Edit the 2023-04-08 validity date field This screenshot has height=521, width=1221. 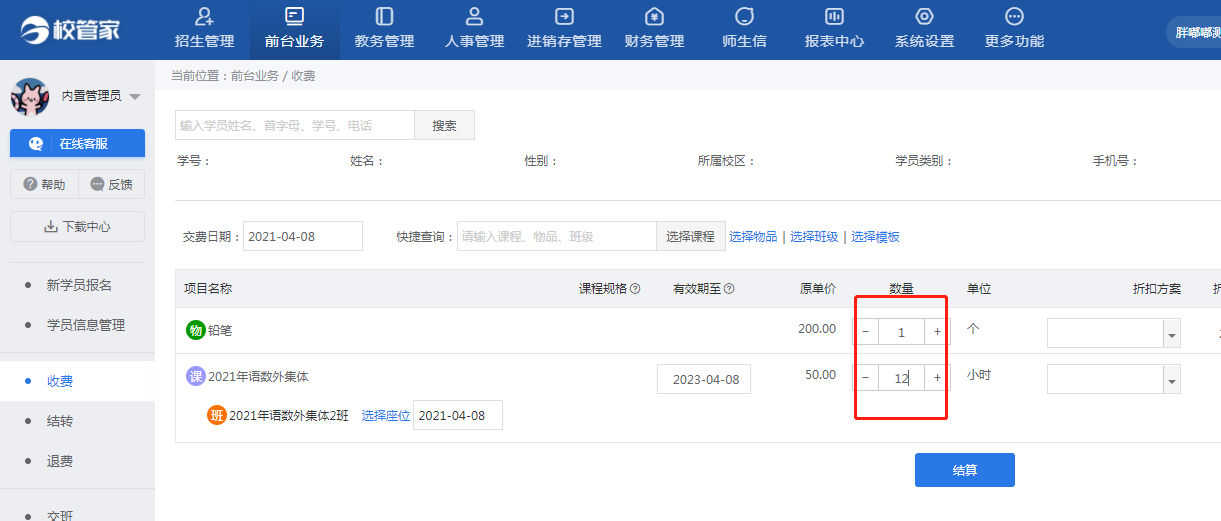coord(703,379)
